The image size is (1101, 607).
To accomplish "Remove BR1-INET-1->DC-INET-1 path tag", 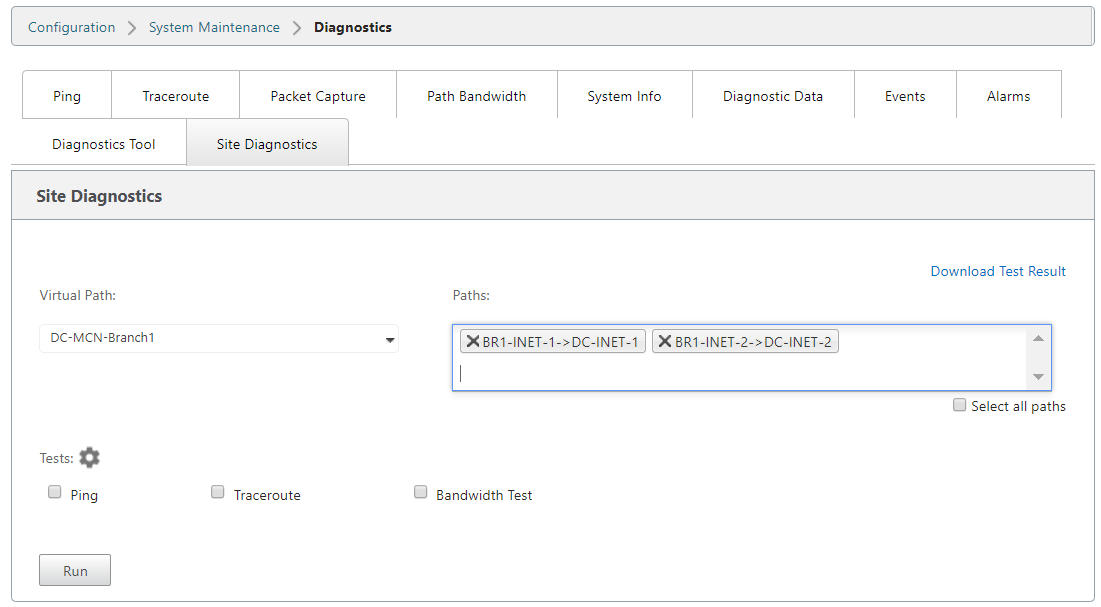I will [473, 342].
